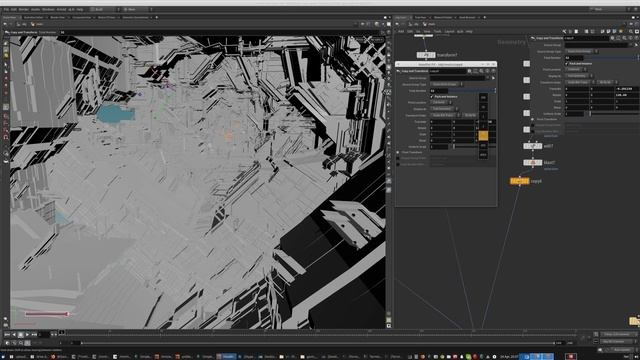Add a new pane tab beside Geometry Spreadsheet
This screenshot has height=360, width=640.
tap(157, 18)
